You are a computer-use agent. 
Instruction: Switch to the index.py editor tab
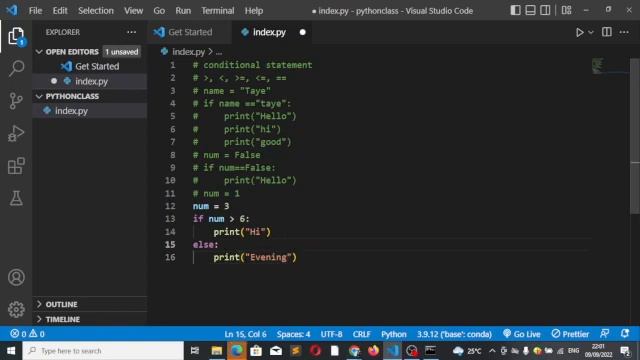click(x=269, y=32)
